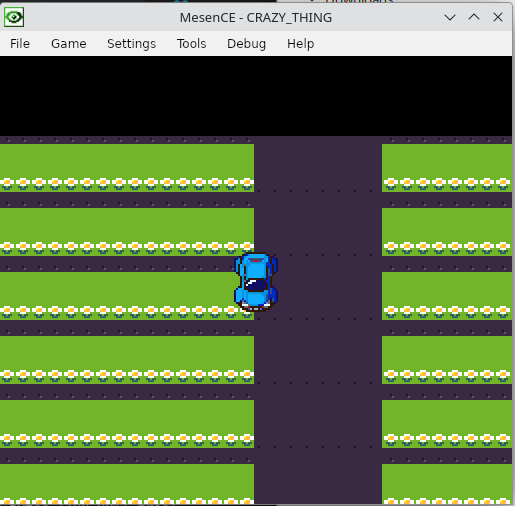Open the Game menu

pos(69,44)
